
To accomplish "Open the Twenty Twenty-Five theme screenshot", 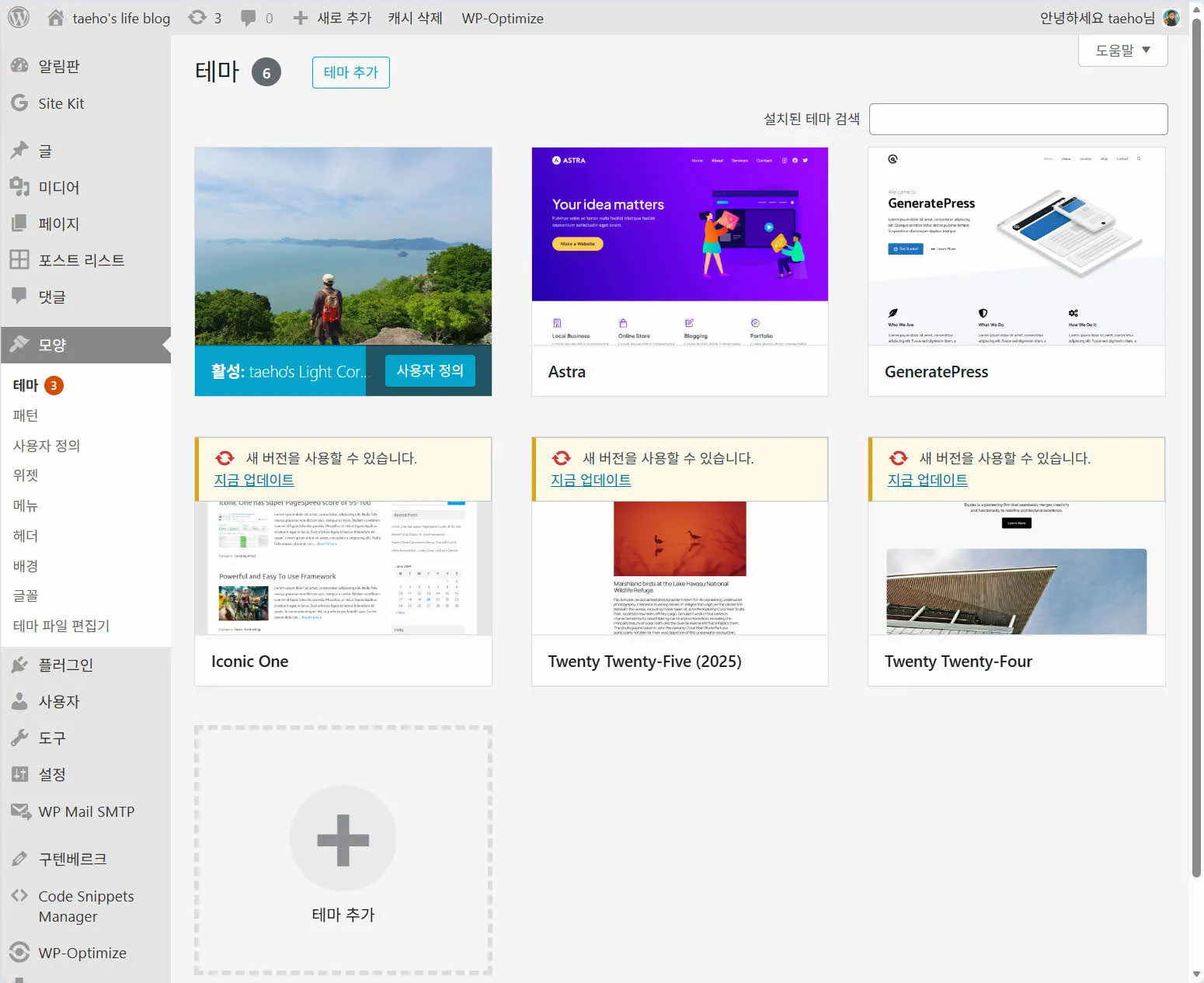I will pos(680,568).
